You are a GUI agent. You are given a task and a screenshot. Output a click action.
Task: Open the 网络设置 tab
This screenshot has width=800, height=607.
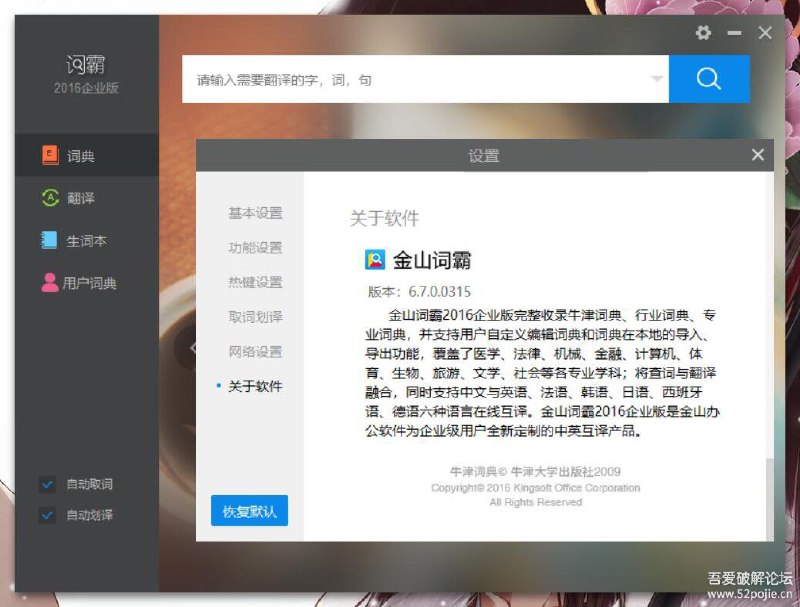tap(255, 352)
